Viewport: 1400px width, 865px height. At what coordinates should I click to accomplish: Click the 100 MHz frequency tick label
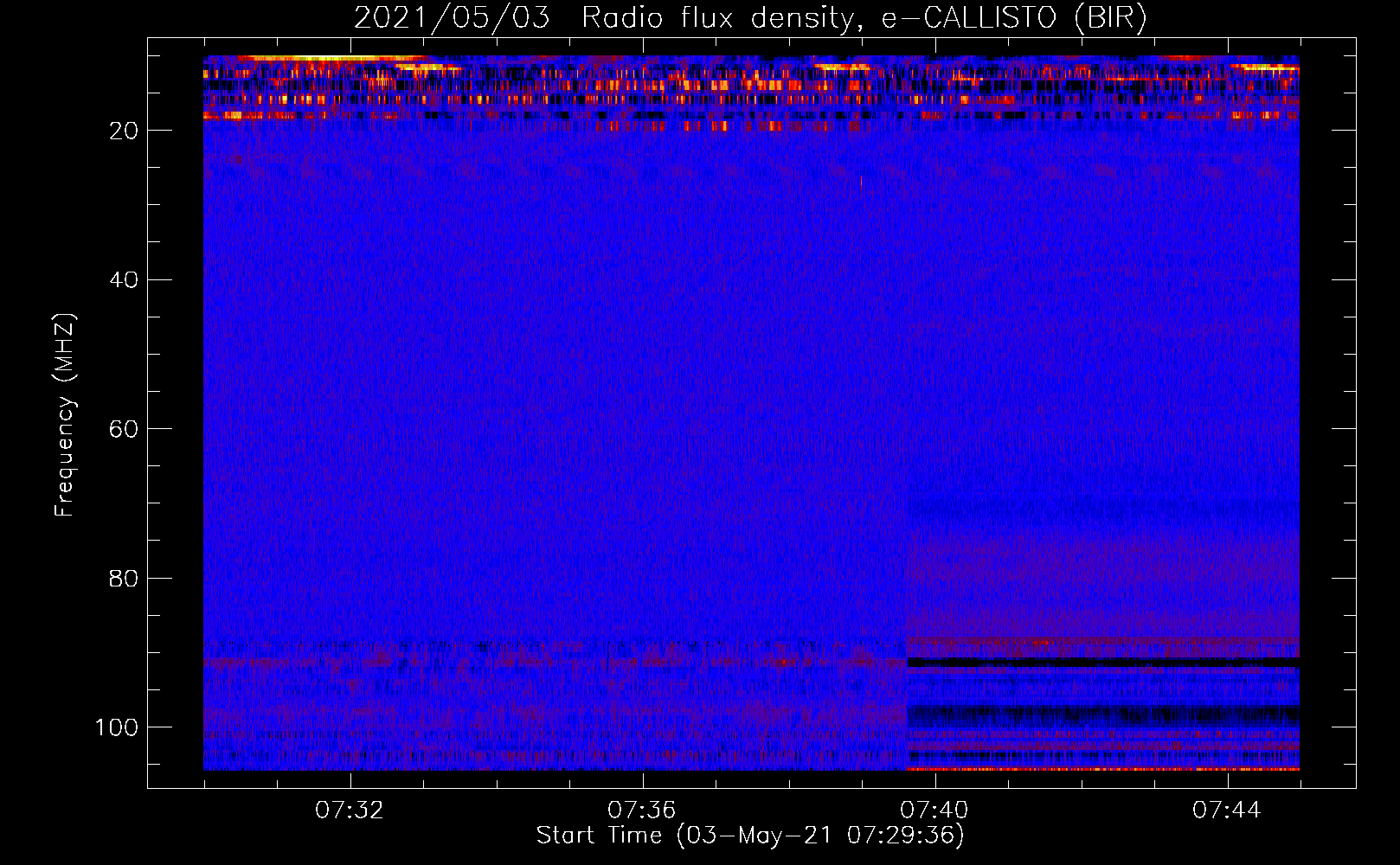coord(117,727)
